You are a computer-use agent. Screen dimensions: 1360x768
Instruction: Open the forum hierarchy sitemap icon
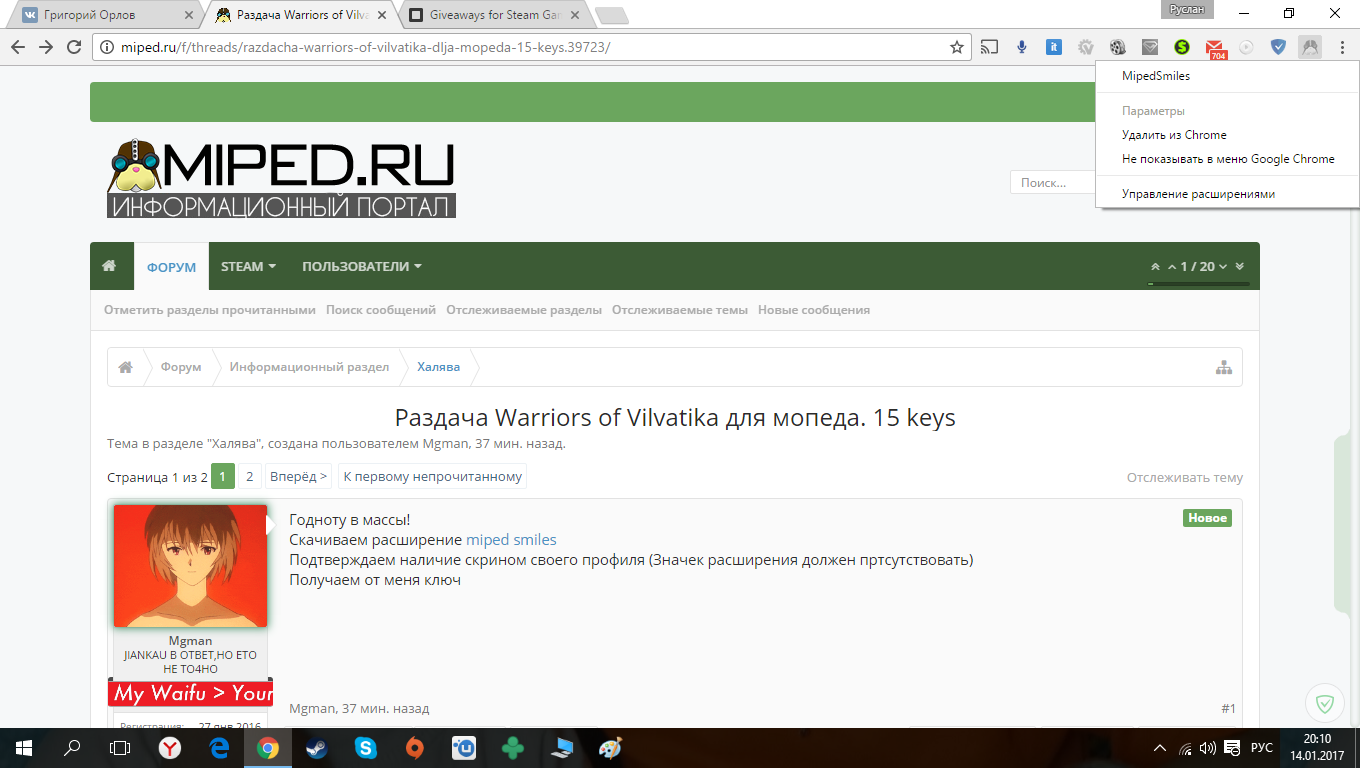click(x=1224, y=367)
